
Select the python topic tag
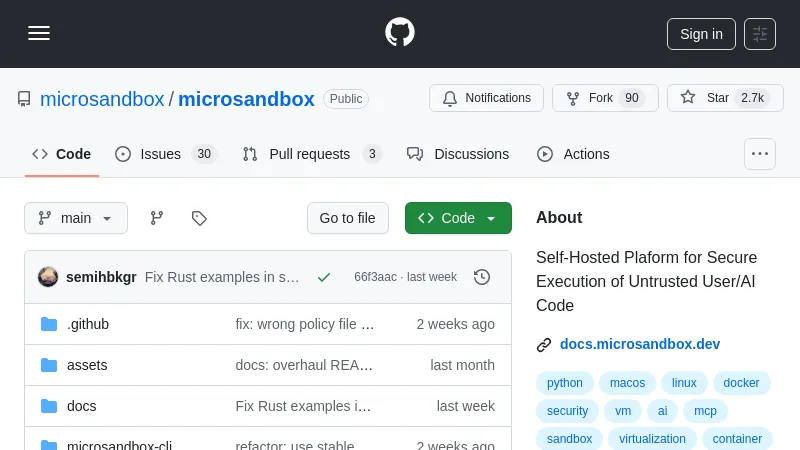point(564,383)
